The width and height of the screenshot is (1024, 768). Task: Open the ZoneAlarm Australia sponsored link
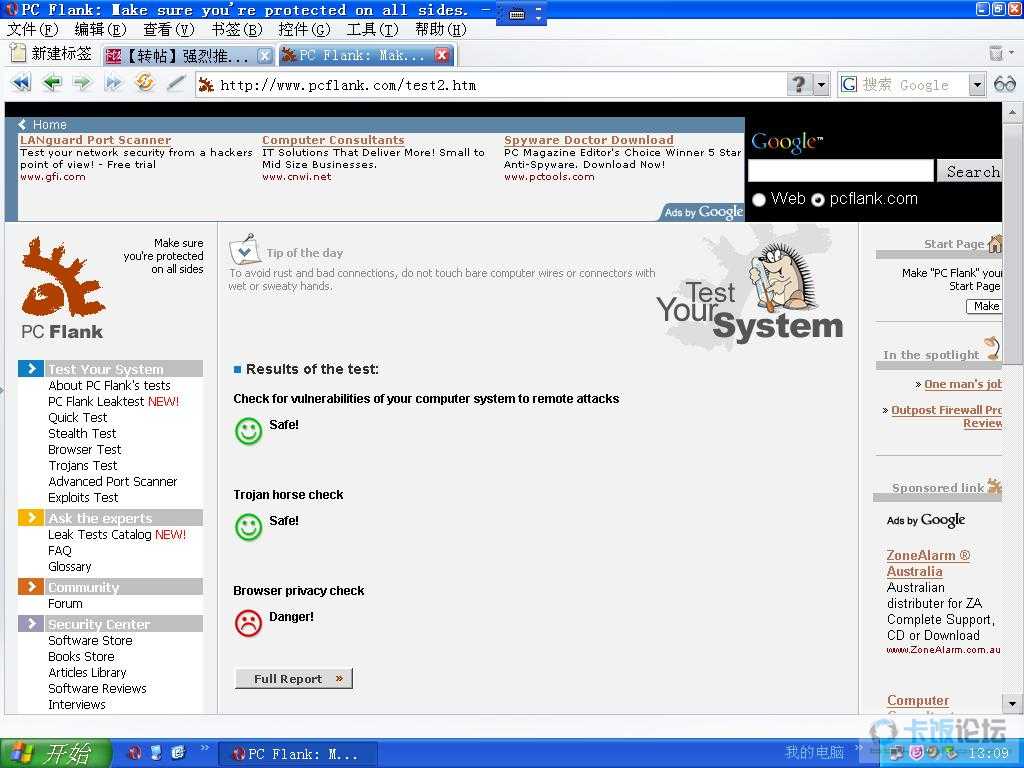[x=928, y=563]
